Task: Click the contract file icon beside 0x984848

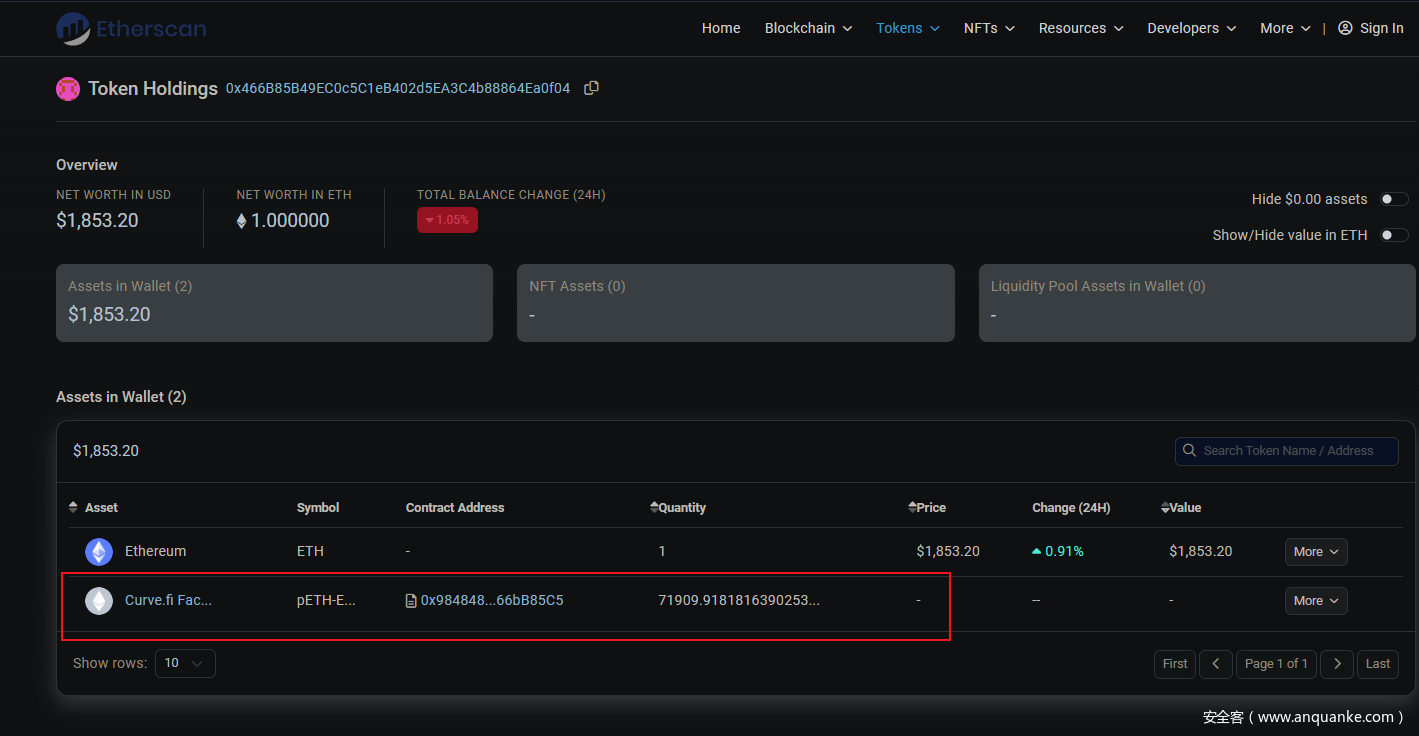Action: [x=411, y=601]
